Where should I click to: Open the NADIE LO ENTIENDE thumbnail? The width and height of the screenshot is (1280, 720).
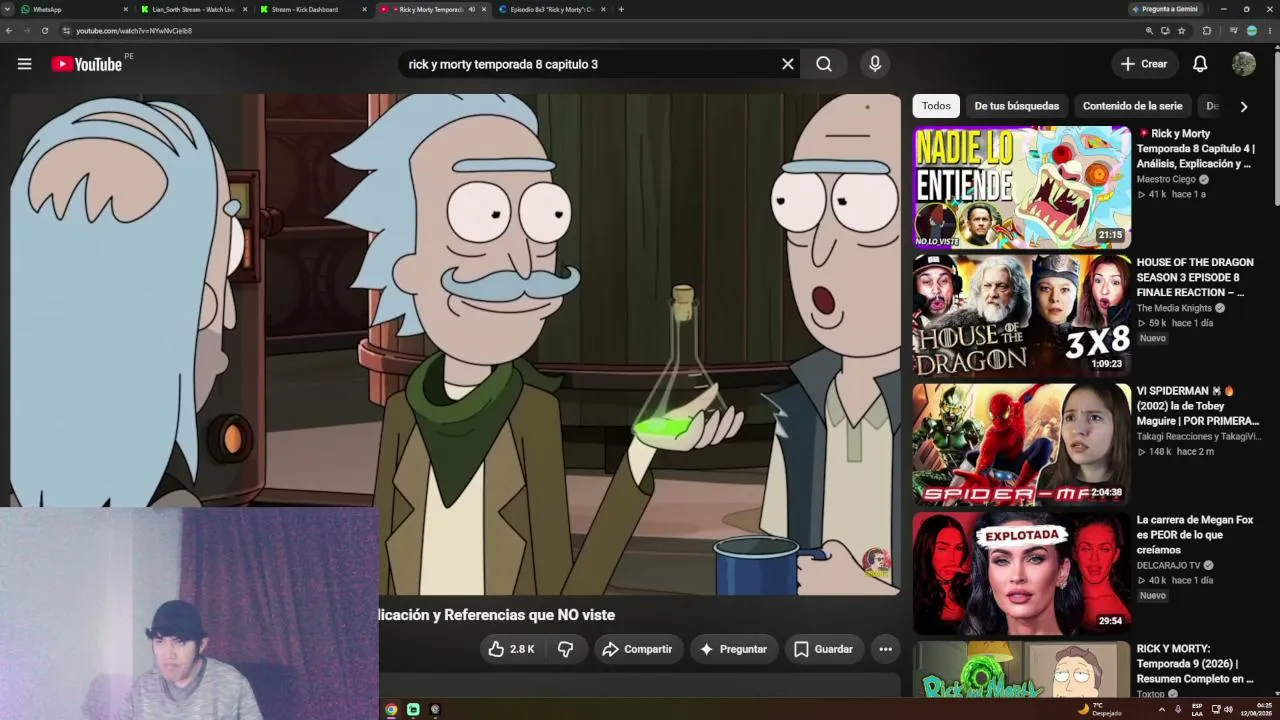coord(1021,187)
